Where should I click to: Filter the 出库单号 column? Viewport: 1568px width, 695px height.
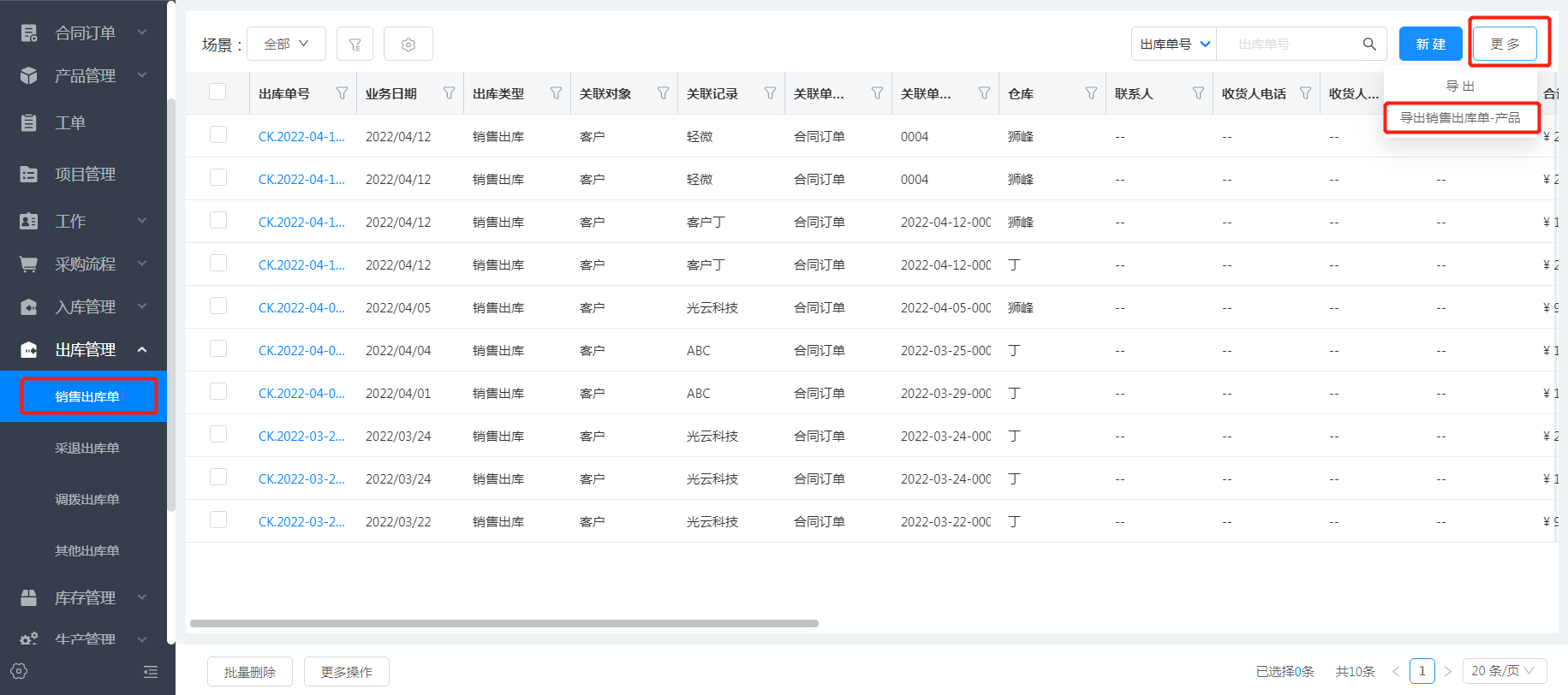(x=342, y=93)
